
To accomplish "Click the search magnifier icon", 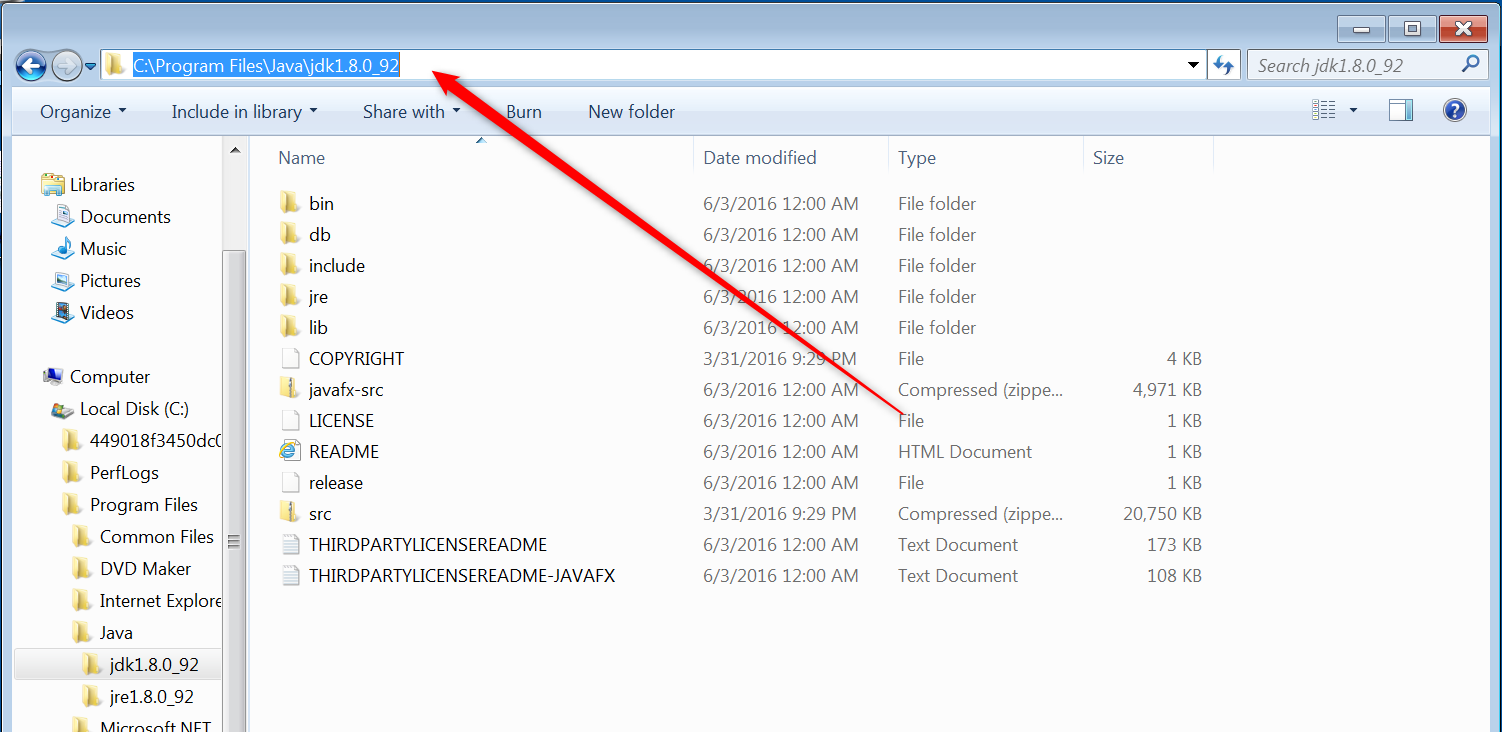I will pyautogui.click(x=1470, y=65).
